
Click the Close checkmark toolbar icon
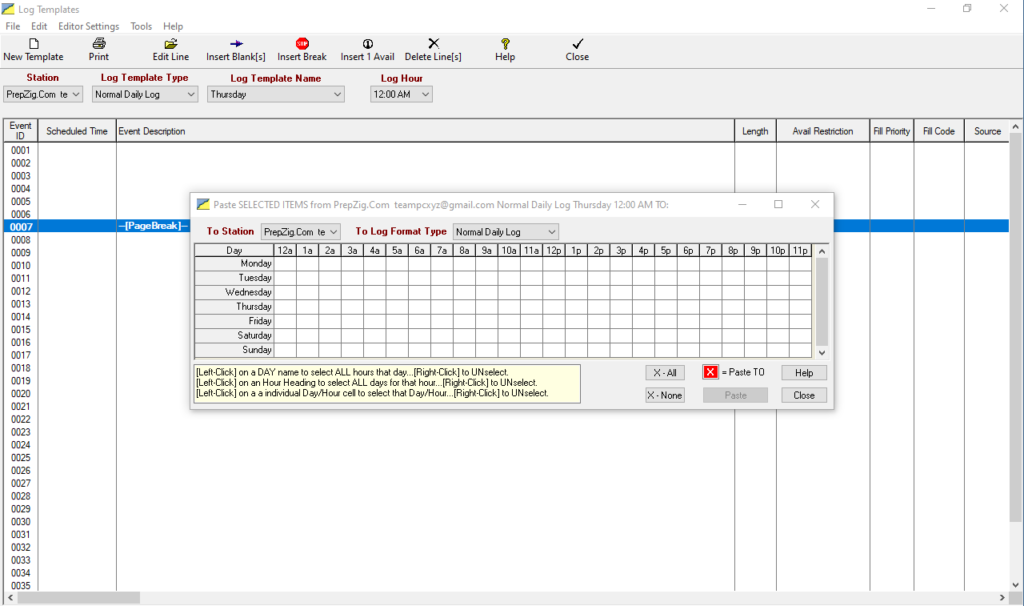[577, 44]
